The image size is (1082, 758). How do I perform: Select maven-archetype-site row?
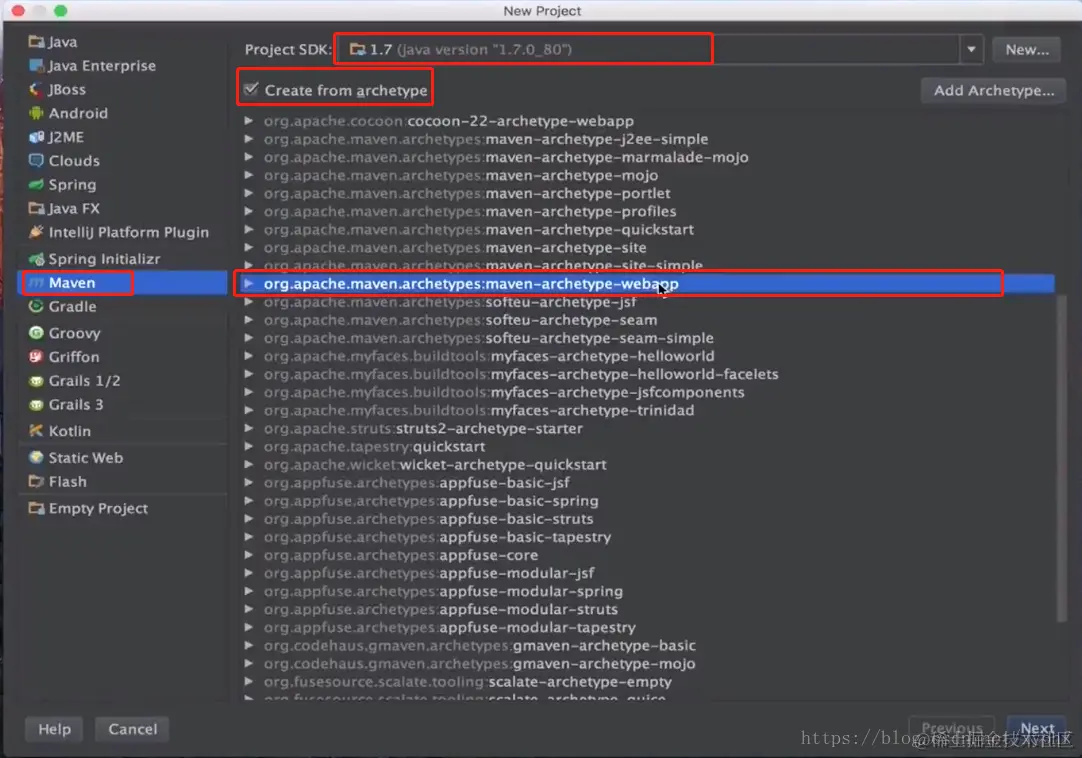649,247
